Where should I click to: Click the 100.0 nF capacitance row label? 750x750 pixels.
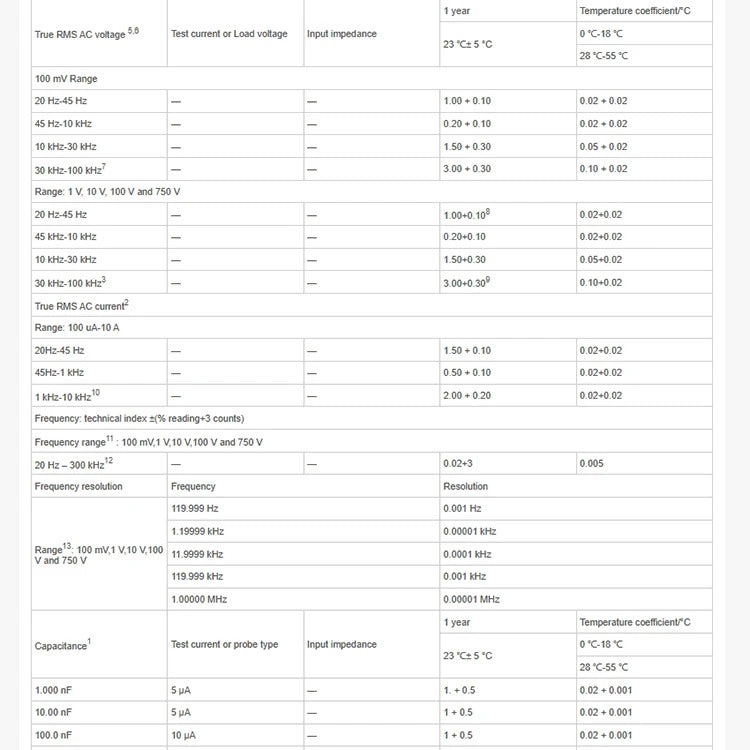pos(55,735)
